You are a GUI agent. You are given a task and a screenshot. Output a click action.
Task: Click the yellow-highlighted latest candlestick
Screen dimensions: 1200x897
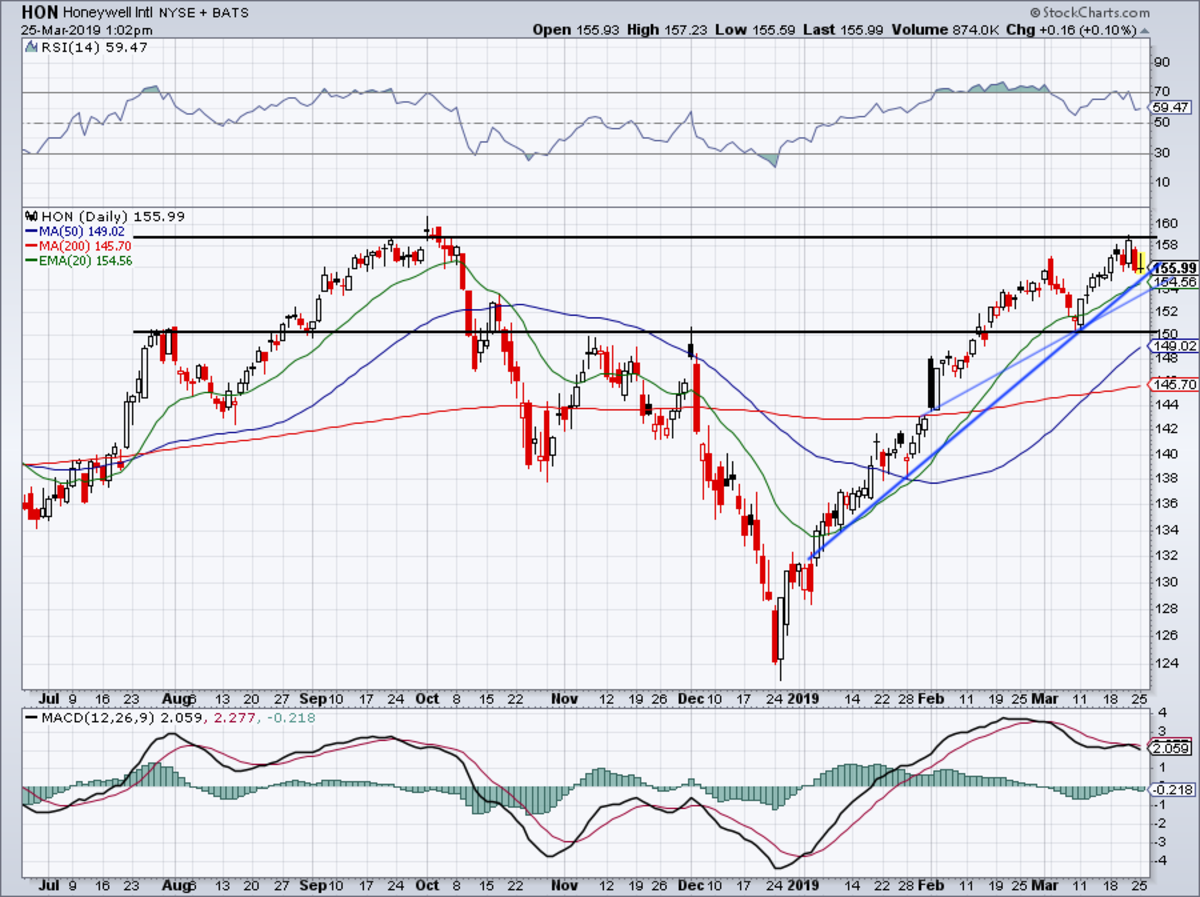coord(1139,264)
